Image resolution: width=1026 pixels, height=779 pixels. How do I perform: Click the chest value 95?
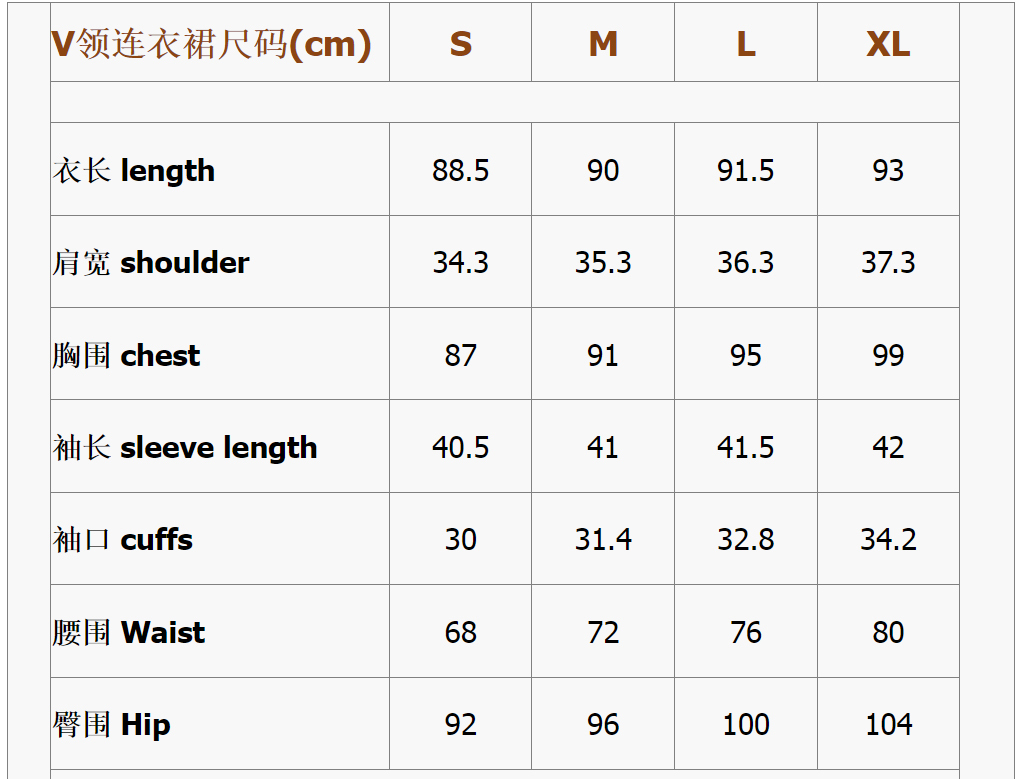click(x=746, y=356)
